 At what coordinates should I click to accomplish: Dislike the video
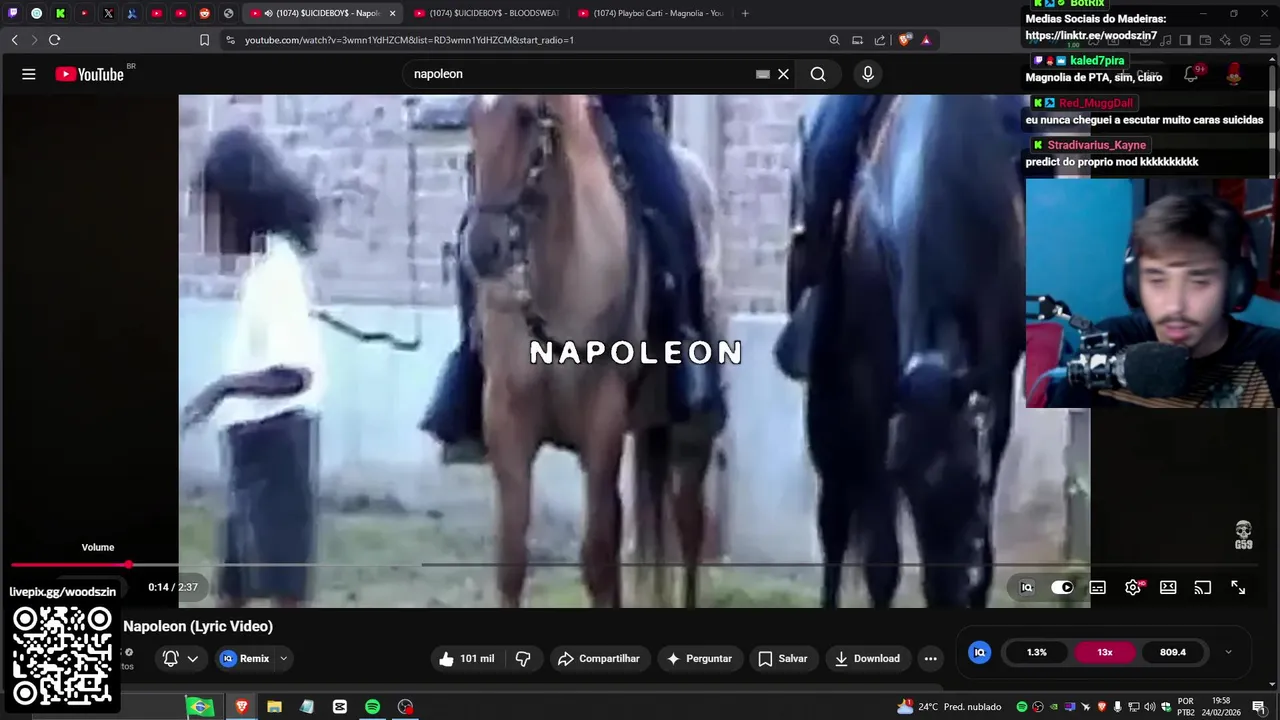tap(523, 659)
